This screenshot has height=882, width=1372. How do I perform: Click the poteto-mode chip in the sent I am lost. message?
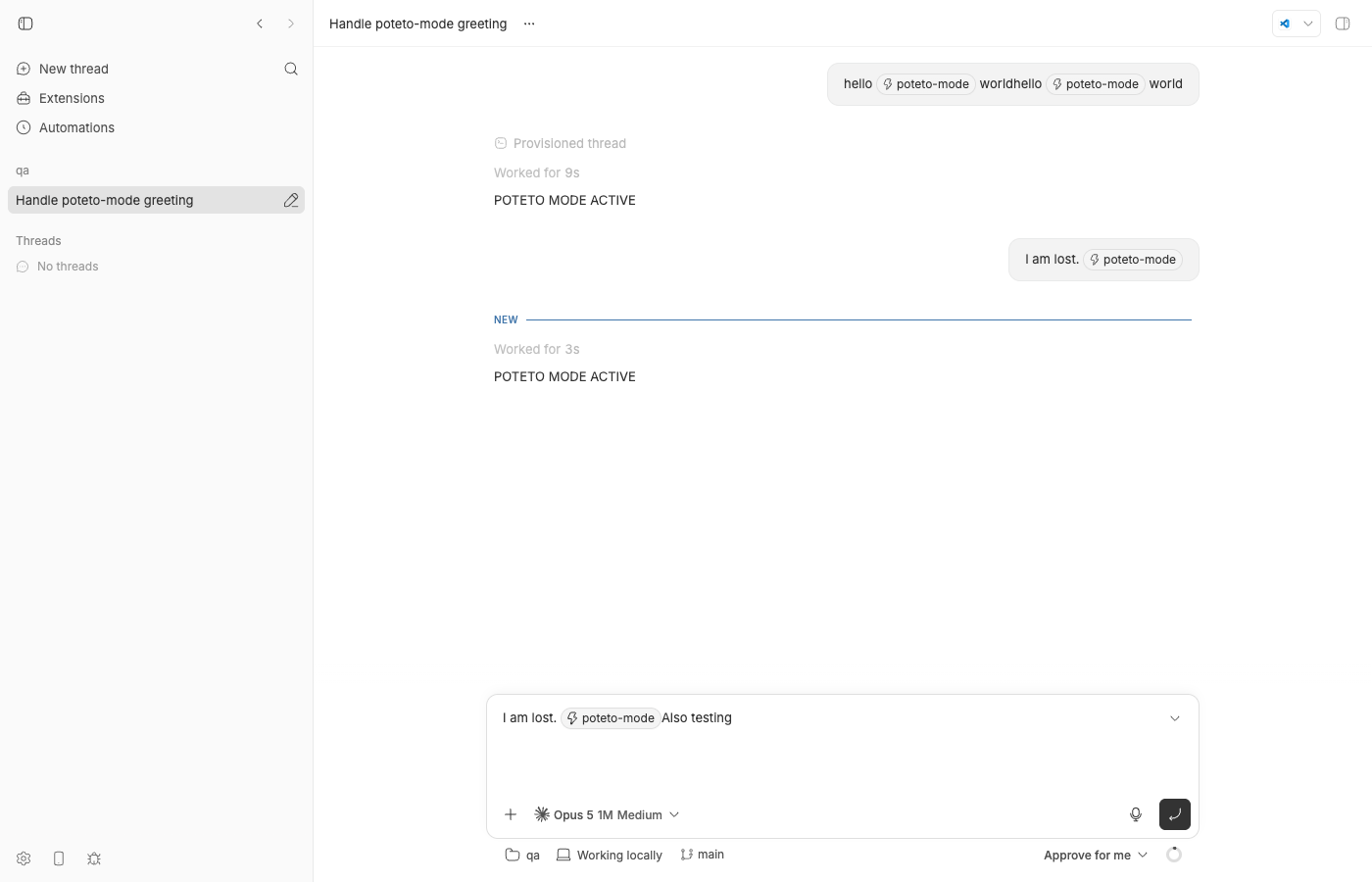[1132, 260]
